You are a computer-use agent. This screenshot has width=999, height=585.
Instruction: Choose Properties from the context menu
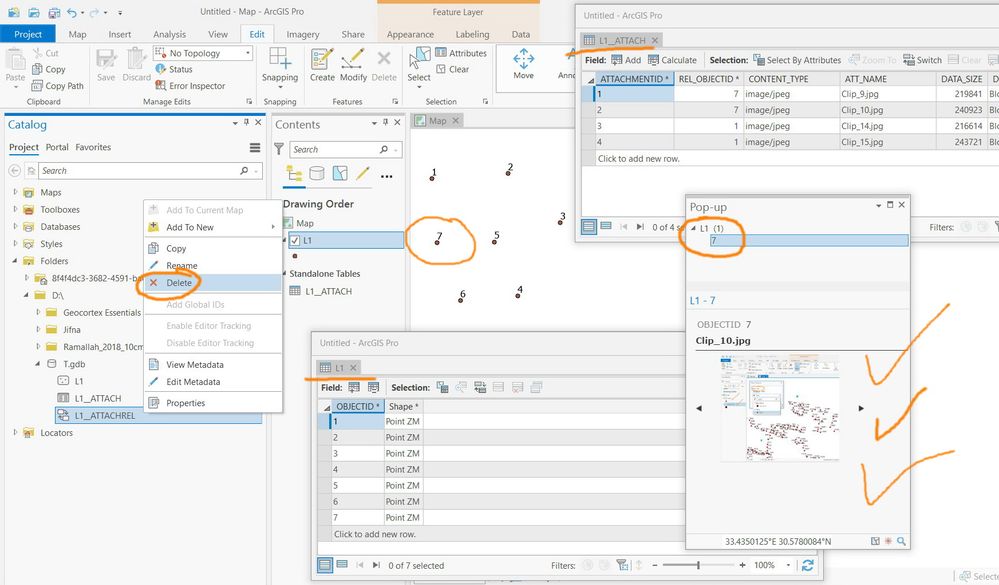213,403
